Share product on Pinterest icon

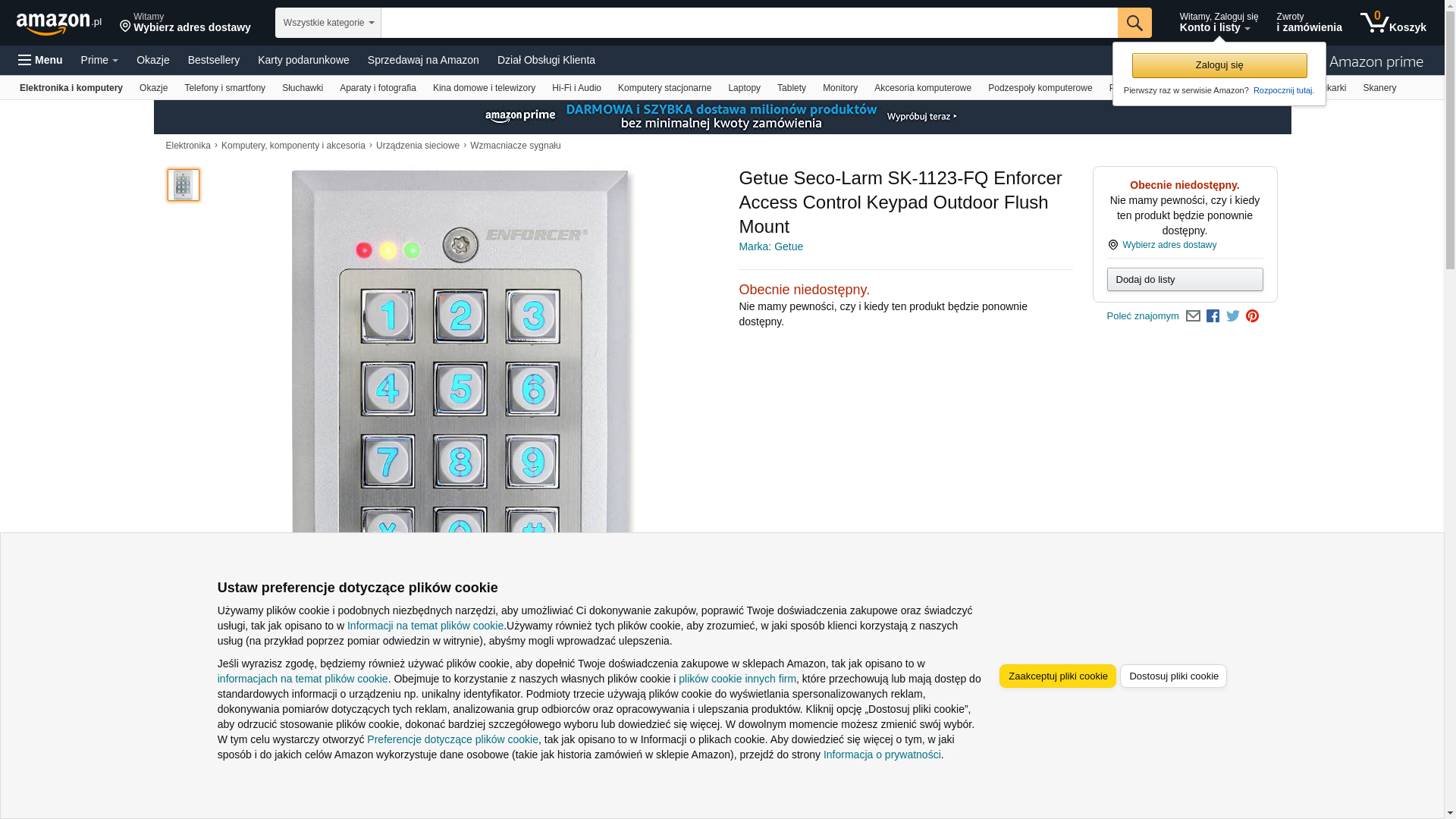pos(1252,316)
